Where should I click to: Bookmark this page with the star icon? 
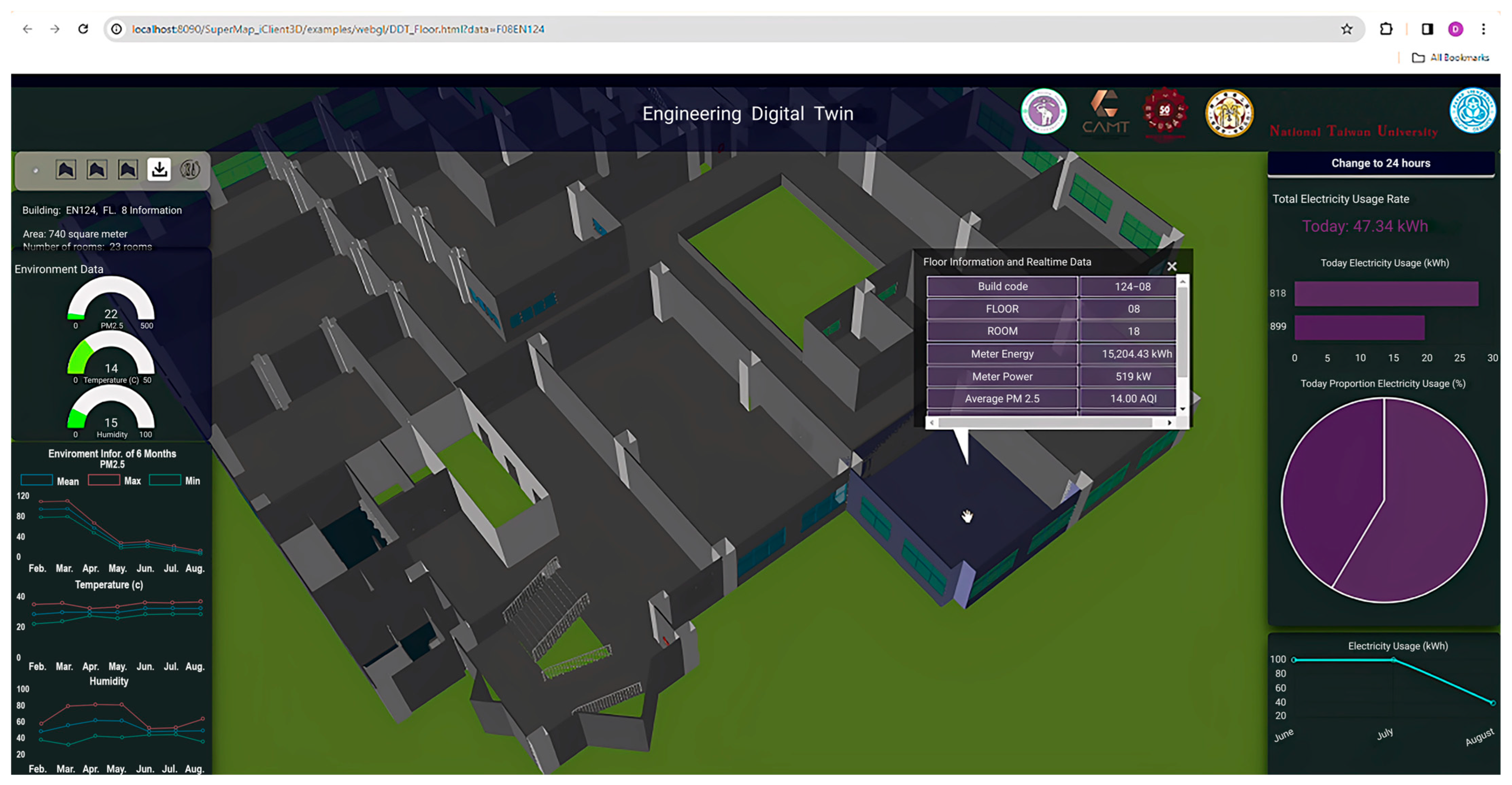1347,29
